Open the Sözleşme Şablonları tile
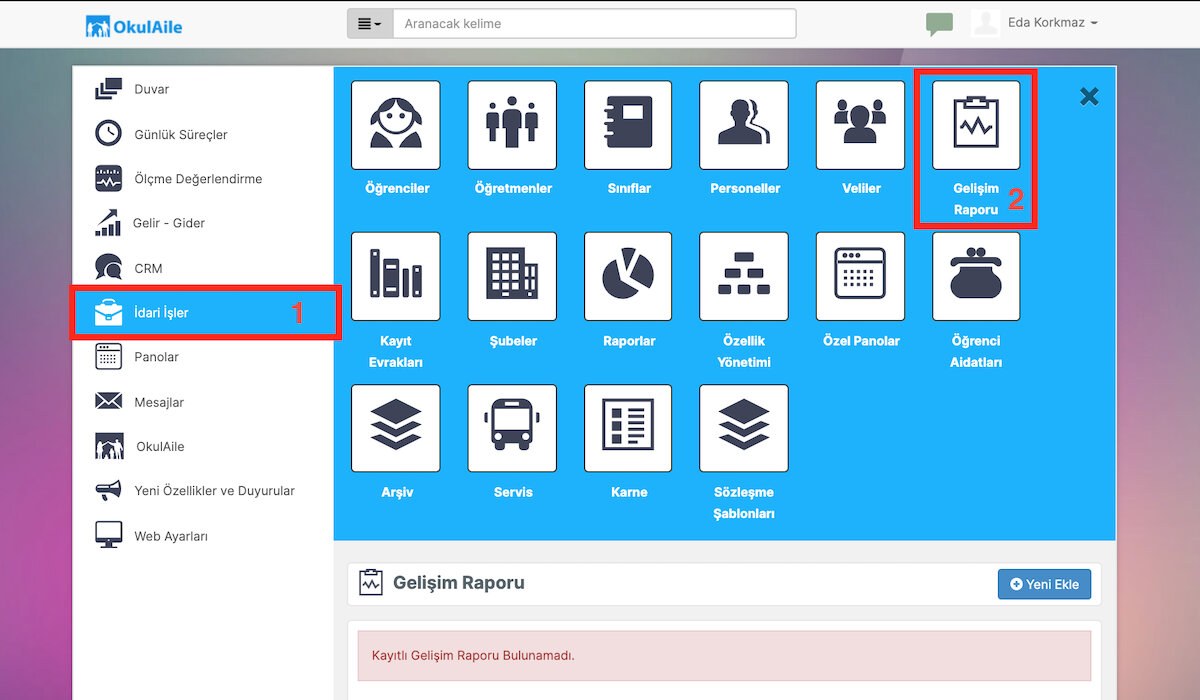 click(x=744, y=428)
